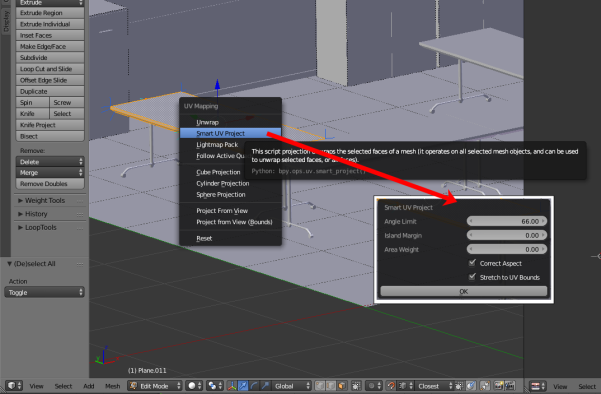Click the Bisect button
The width and height of the screenshot is (601, 394).
coord(50,136)
